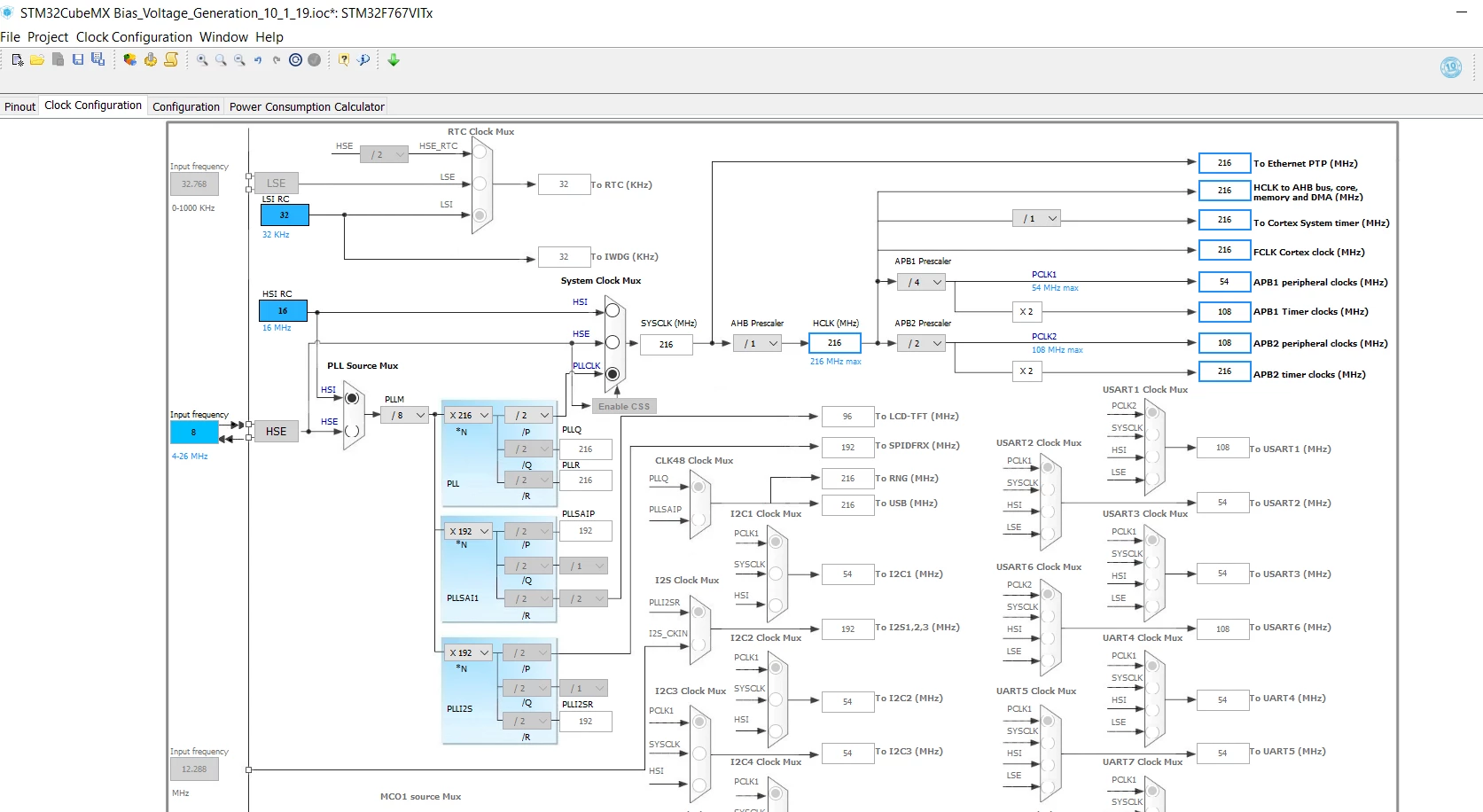Click the grey redo arrow icon
1483x812 pixels.
[277, 59]
